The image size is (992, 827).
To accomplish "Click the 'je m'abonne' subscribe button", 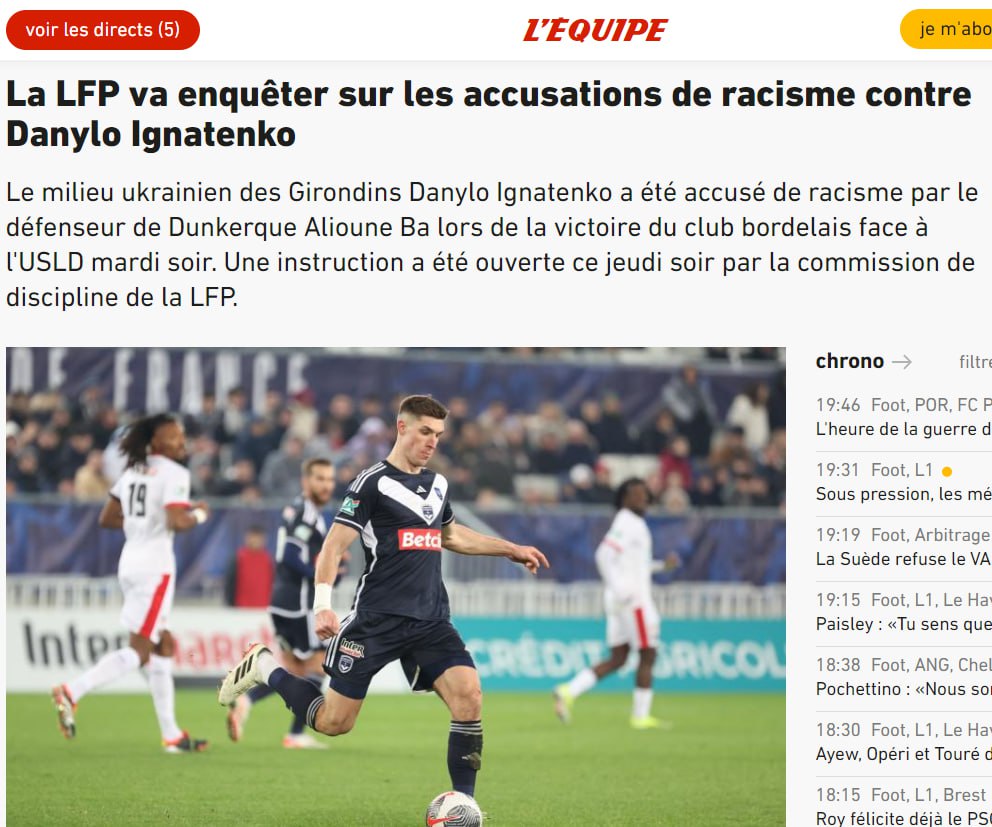I will 946,29.
